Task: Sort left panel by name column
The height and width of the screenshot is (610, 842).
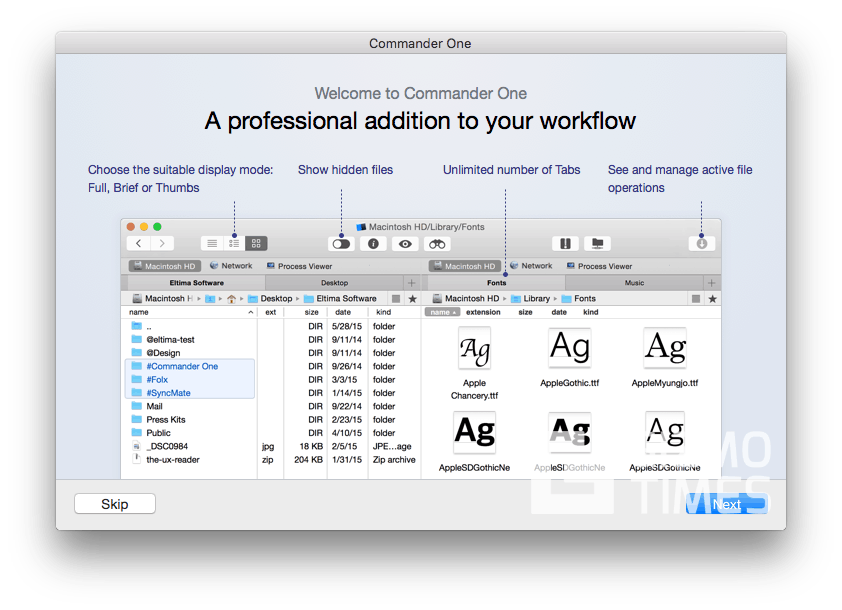Action: pos(190,312)
